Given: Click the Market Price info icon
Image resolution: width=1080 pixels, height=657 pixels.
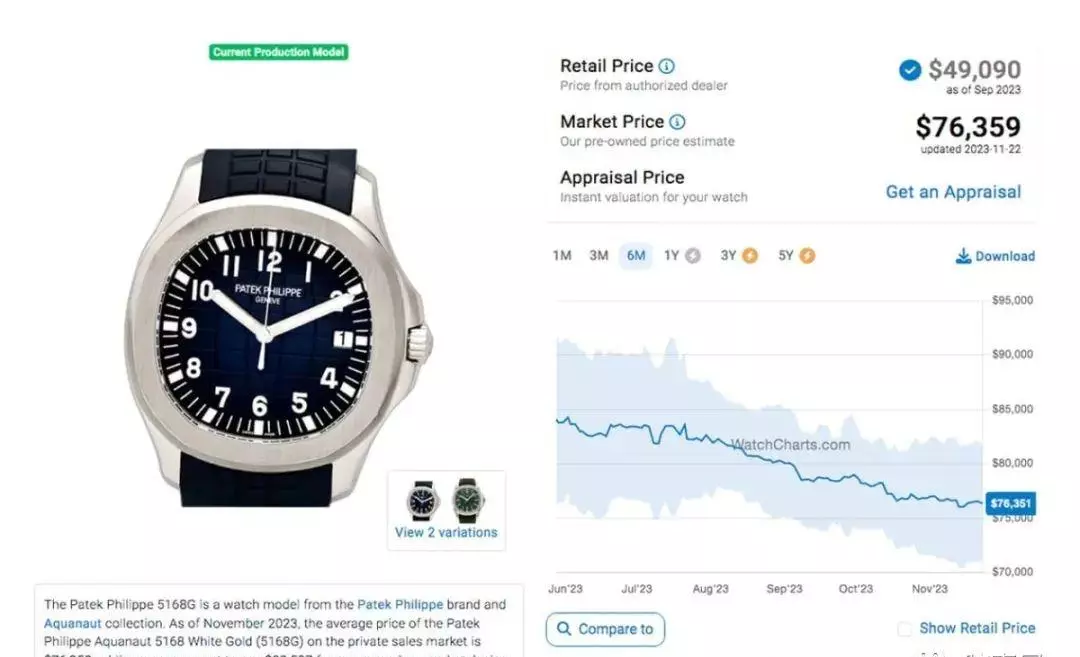Looking at the screenshot, I should [677, 122].
